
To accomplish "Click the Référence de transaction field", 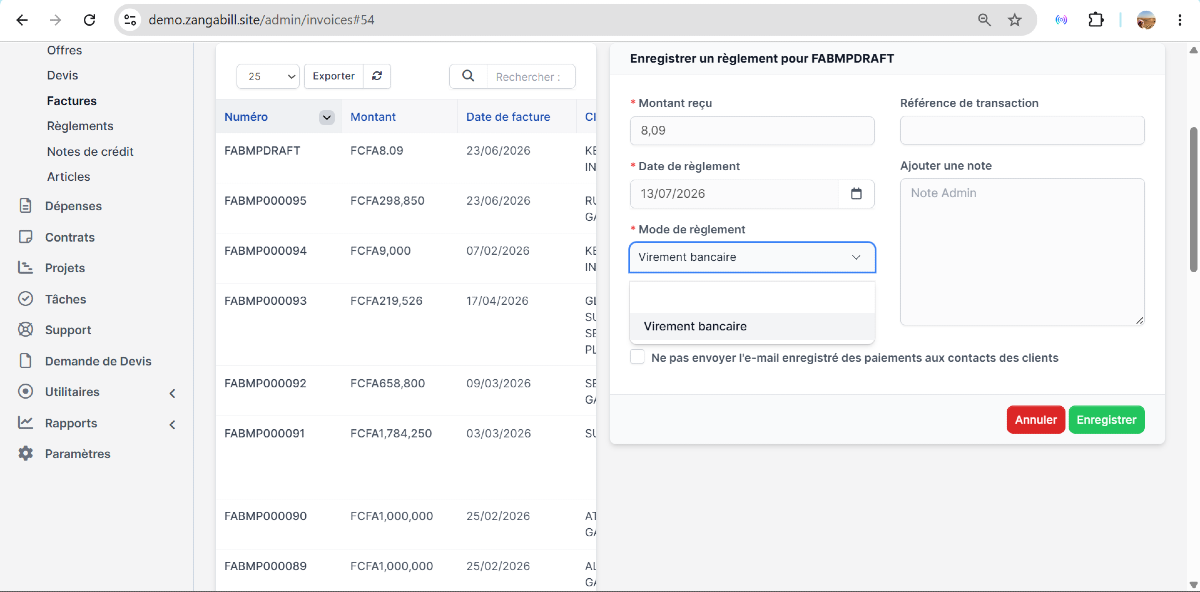I will [1022, 131].
